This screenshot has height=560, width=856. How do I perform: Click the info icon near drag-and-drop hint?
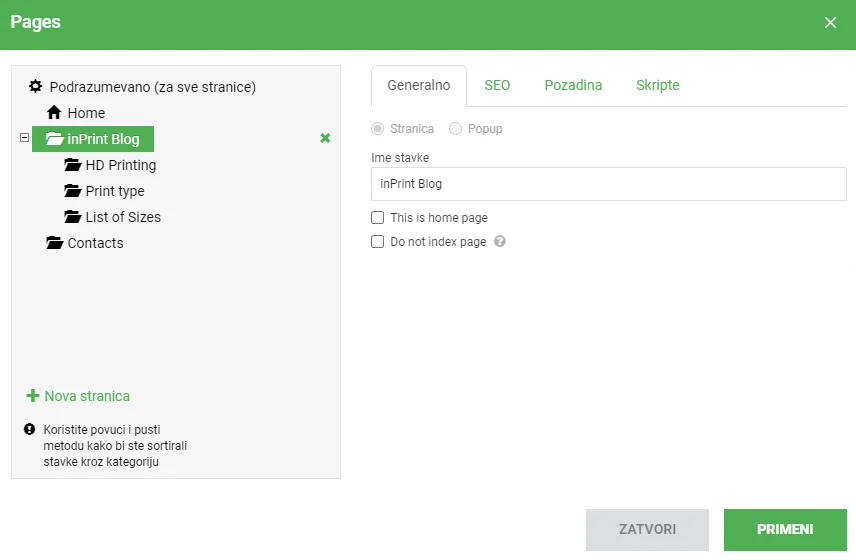pos(29,430)
